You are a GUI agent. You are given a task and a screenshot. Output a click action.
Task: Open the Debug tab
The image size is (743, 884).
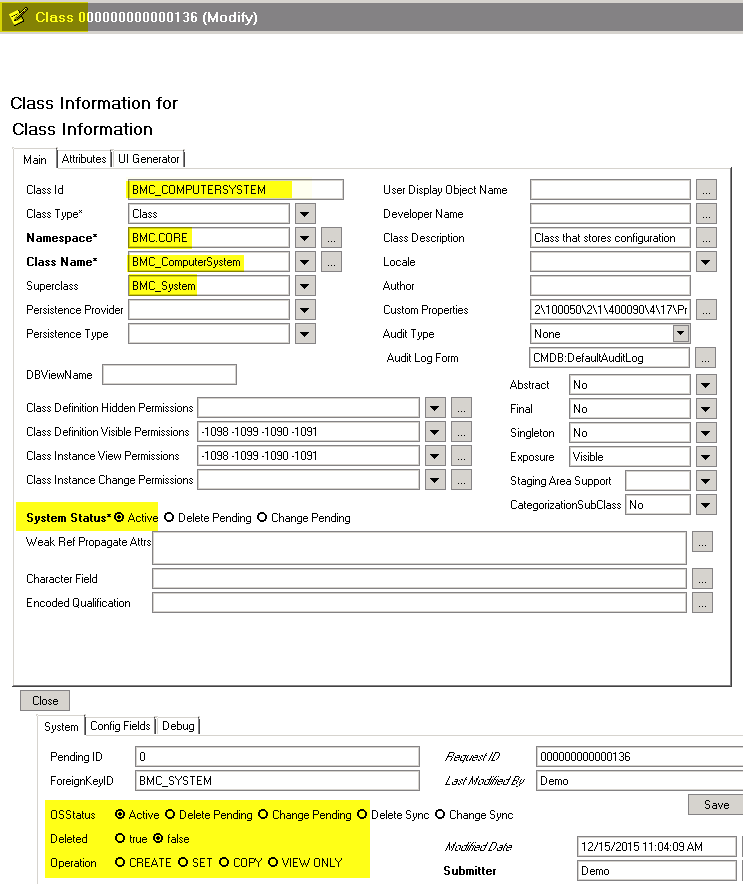pos(178,726)
